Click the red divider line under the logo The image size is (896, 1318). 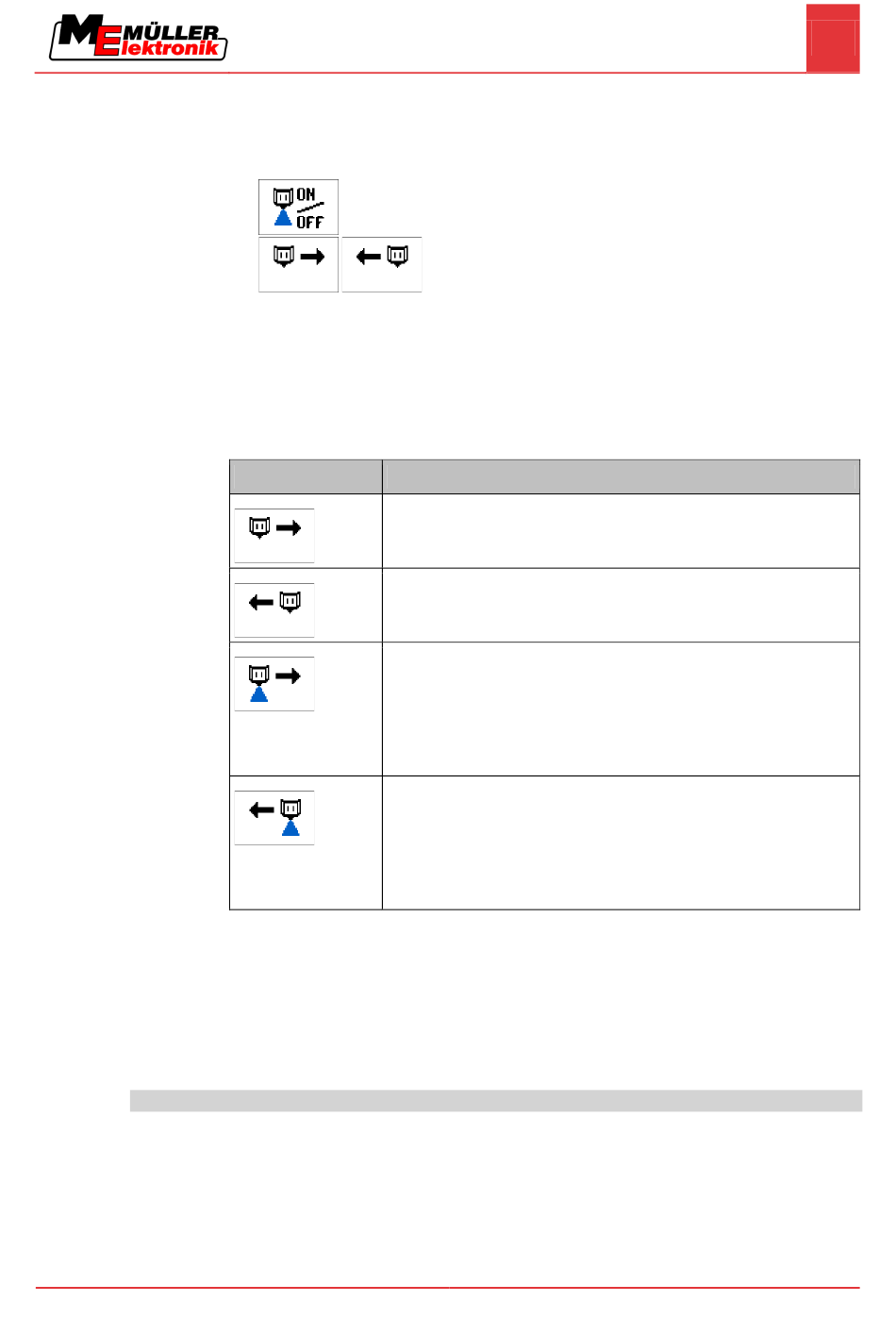[x=447, y=73]
